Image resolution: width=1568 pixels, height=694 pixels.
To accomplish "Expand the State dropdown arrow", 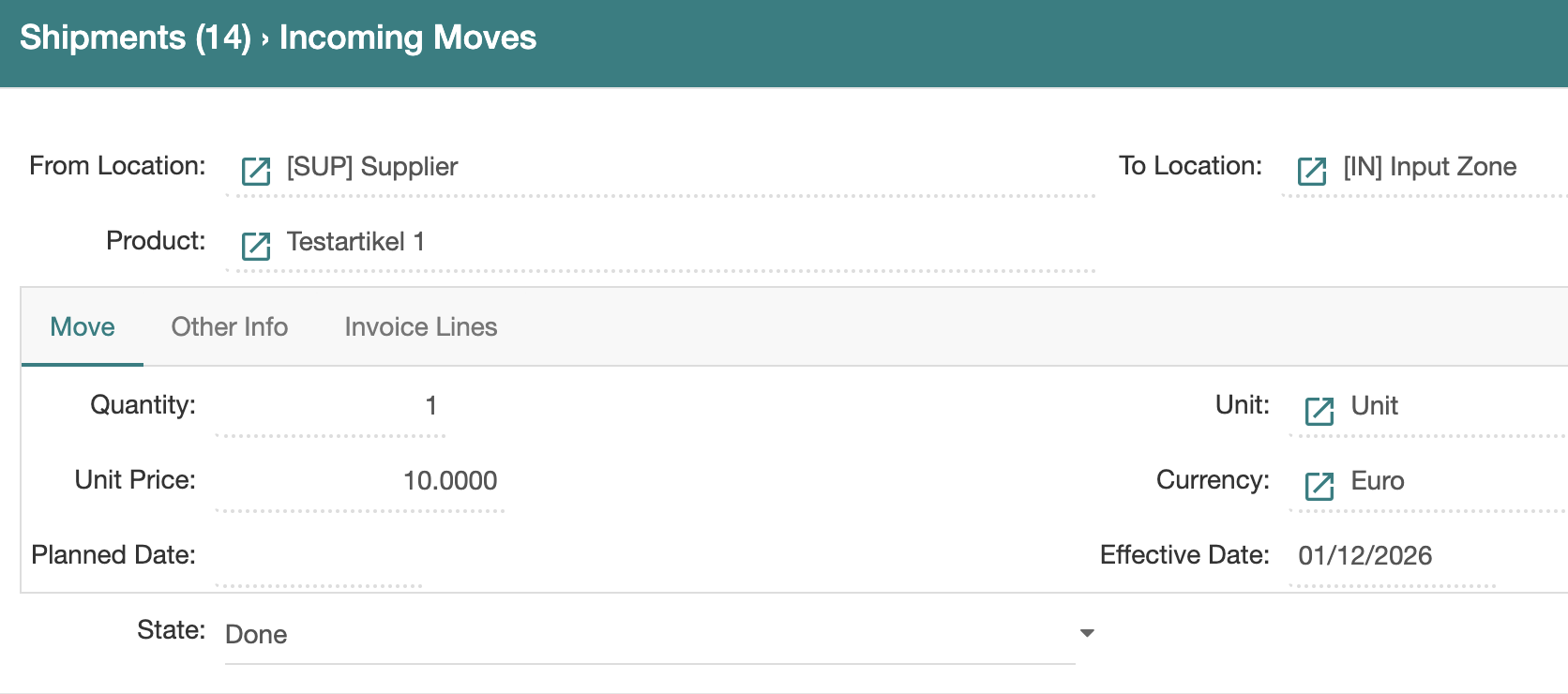I will coord(1087,634).
